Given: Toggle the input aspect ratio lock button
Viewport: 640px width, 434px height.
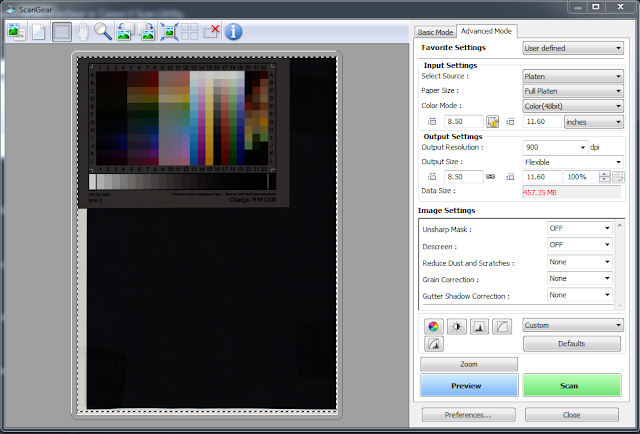Looking at the screenshot, I should click(493, 122).
